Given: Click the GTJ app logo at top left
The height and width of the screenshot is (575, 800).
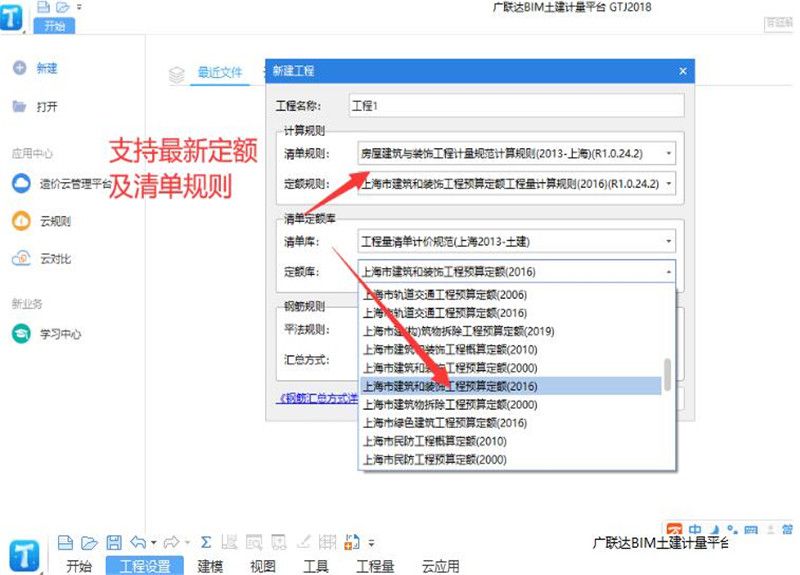Looking at the screenshot, I should pos(11,16).
